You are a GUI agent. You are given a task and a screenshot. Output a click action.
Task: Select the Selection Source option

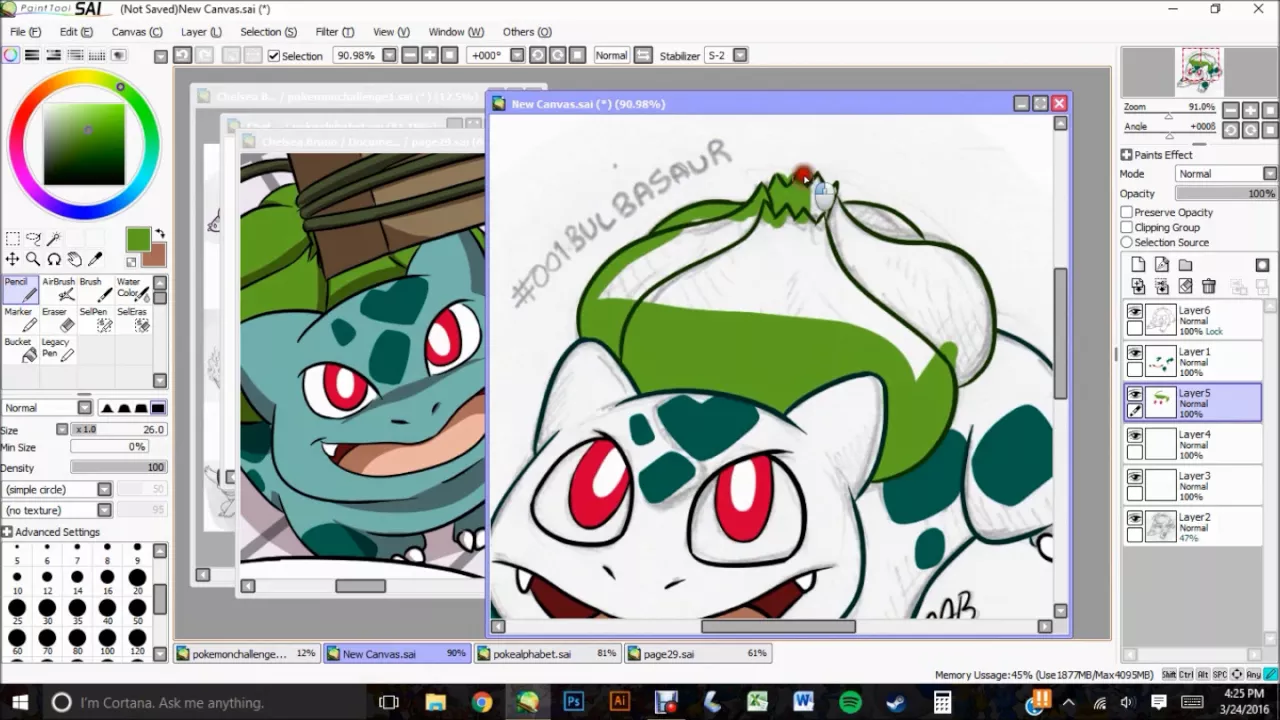click(1127, 242)
